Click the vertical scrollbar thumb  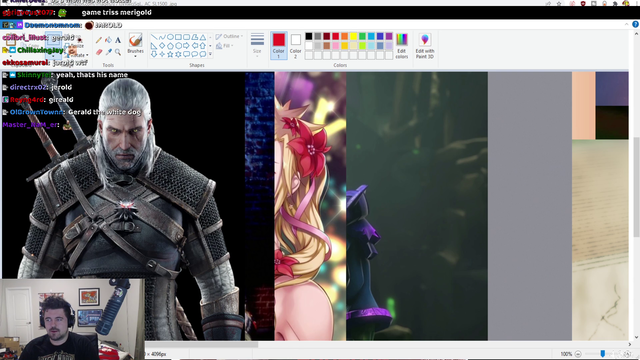tap(636, 187)
